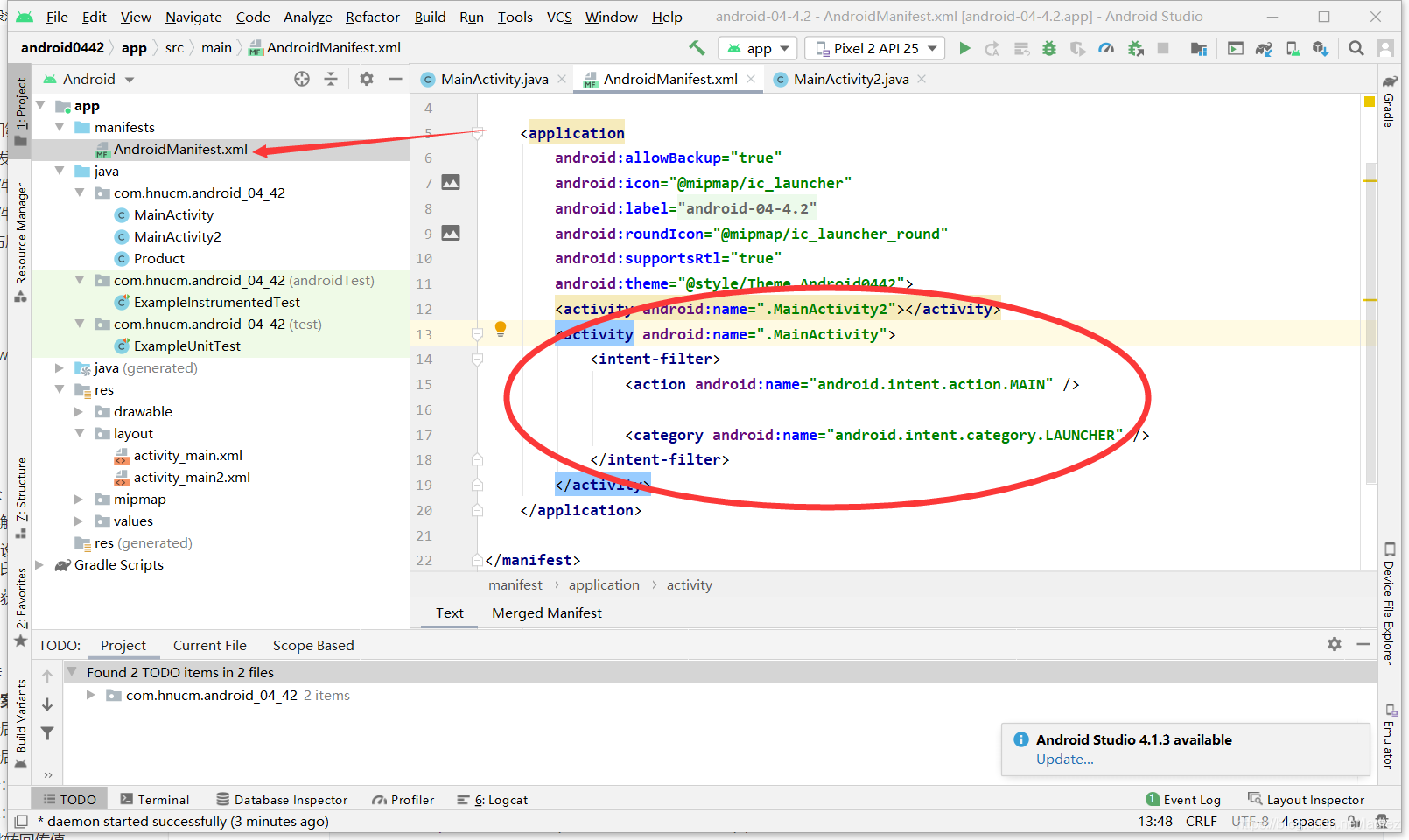Click the editor vertical scrollbar

[x=1370, y=324]
